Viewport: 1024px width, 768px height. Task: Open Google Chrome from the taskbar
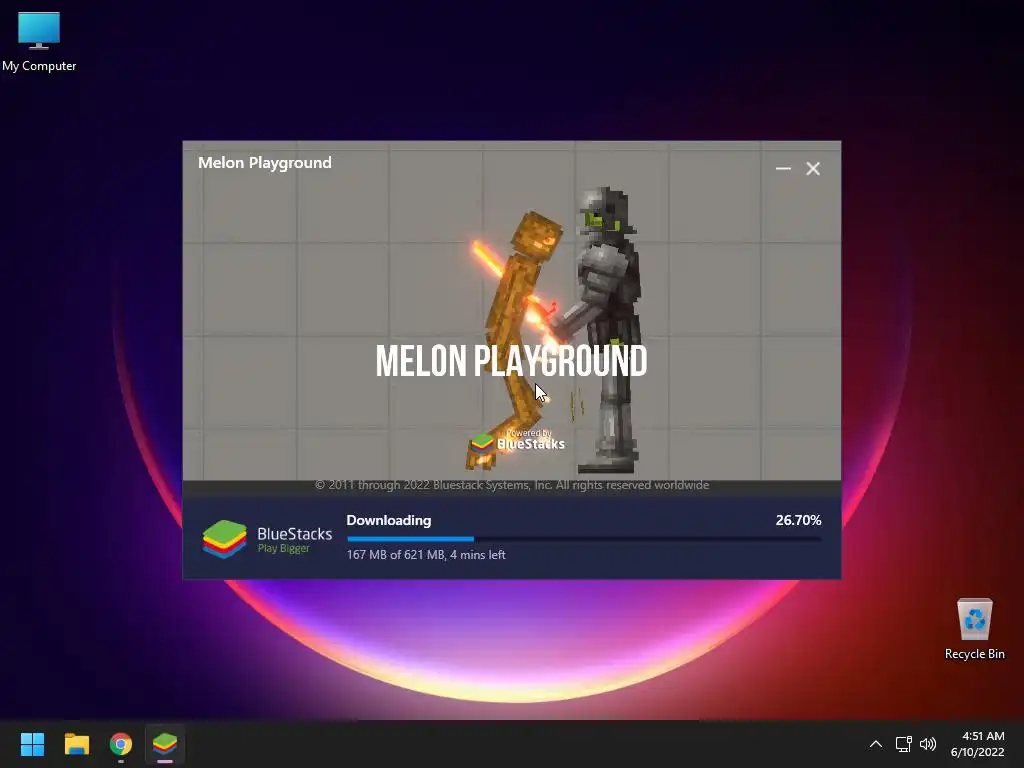click(x=120, y=744)
